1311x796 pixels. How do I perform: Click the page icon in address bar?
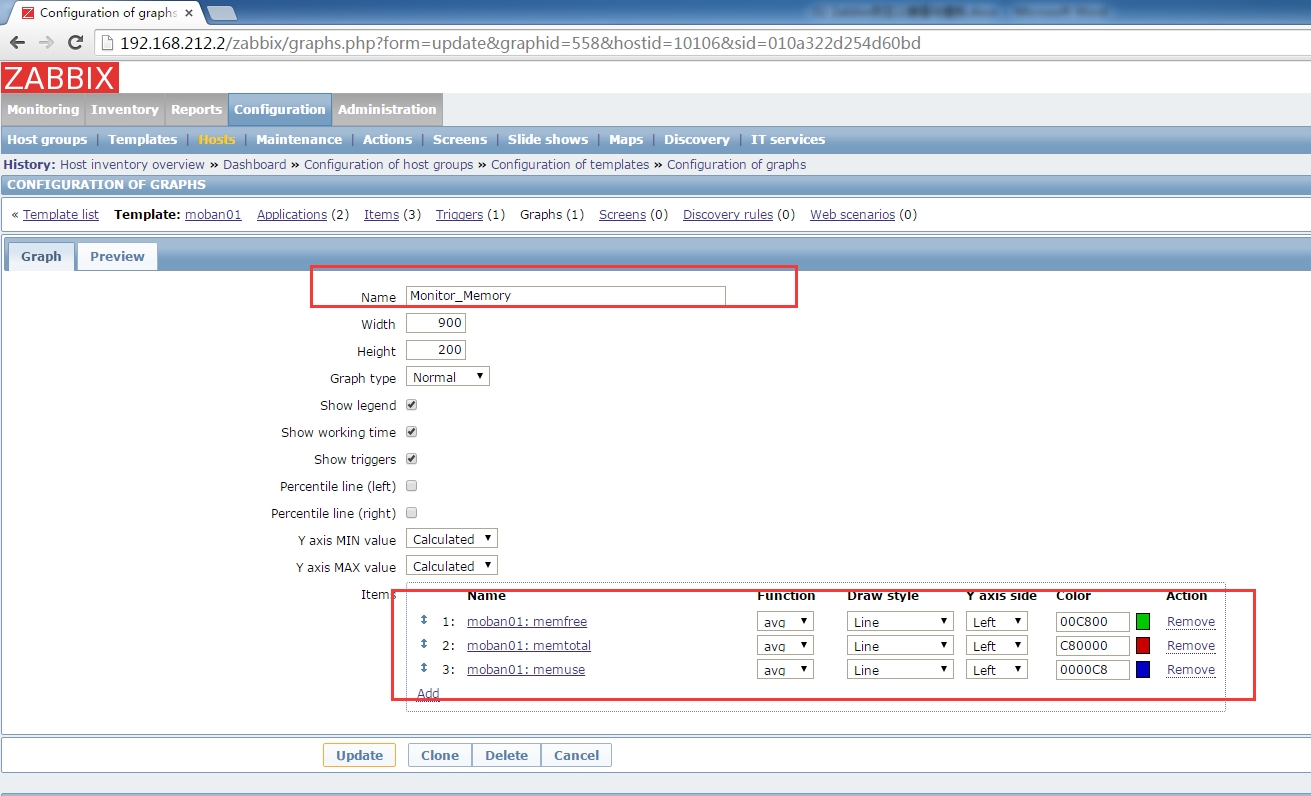click(x=108, y=43)
